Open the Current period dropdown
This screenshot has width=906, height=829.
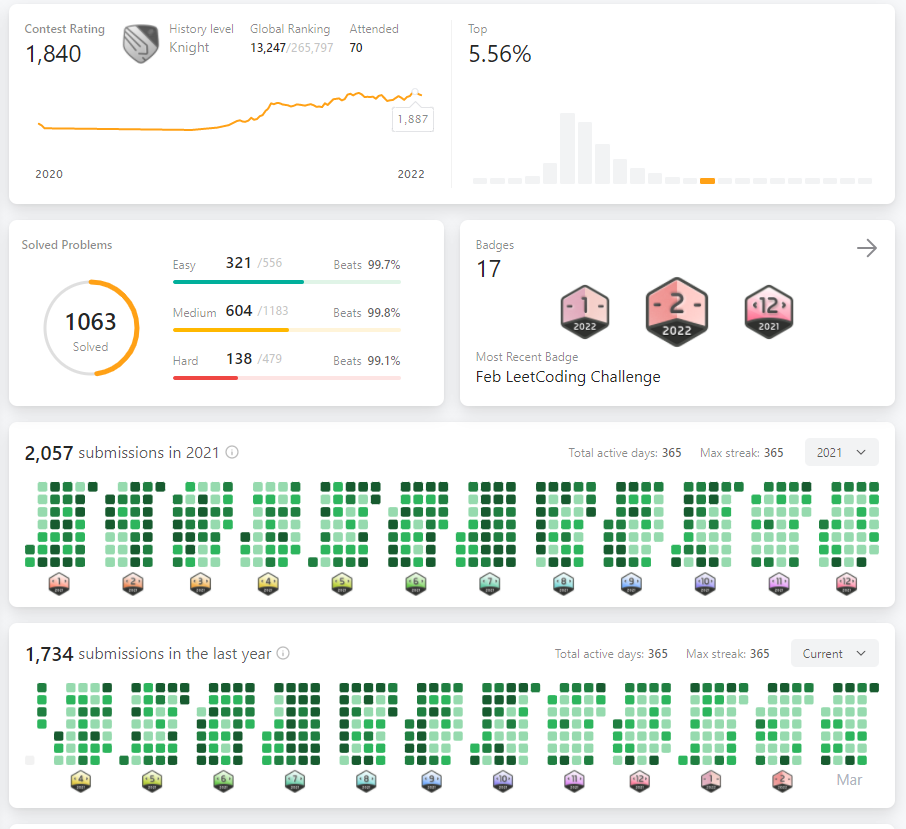(835, 653)
